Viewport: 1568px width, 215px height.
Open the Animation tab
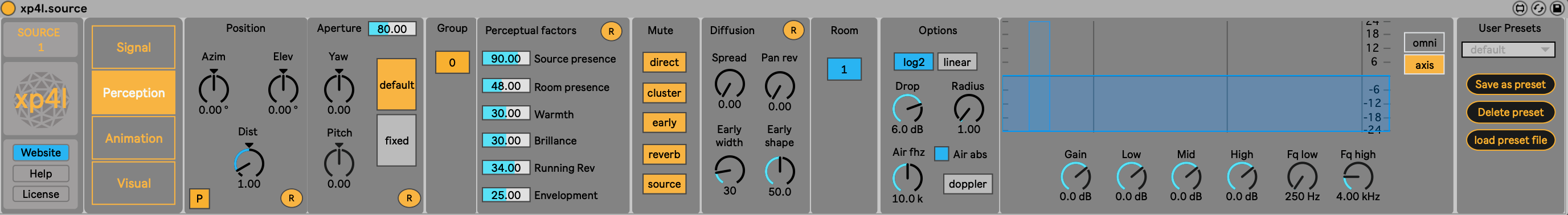(x=133, y=138)
